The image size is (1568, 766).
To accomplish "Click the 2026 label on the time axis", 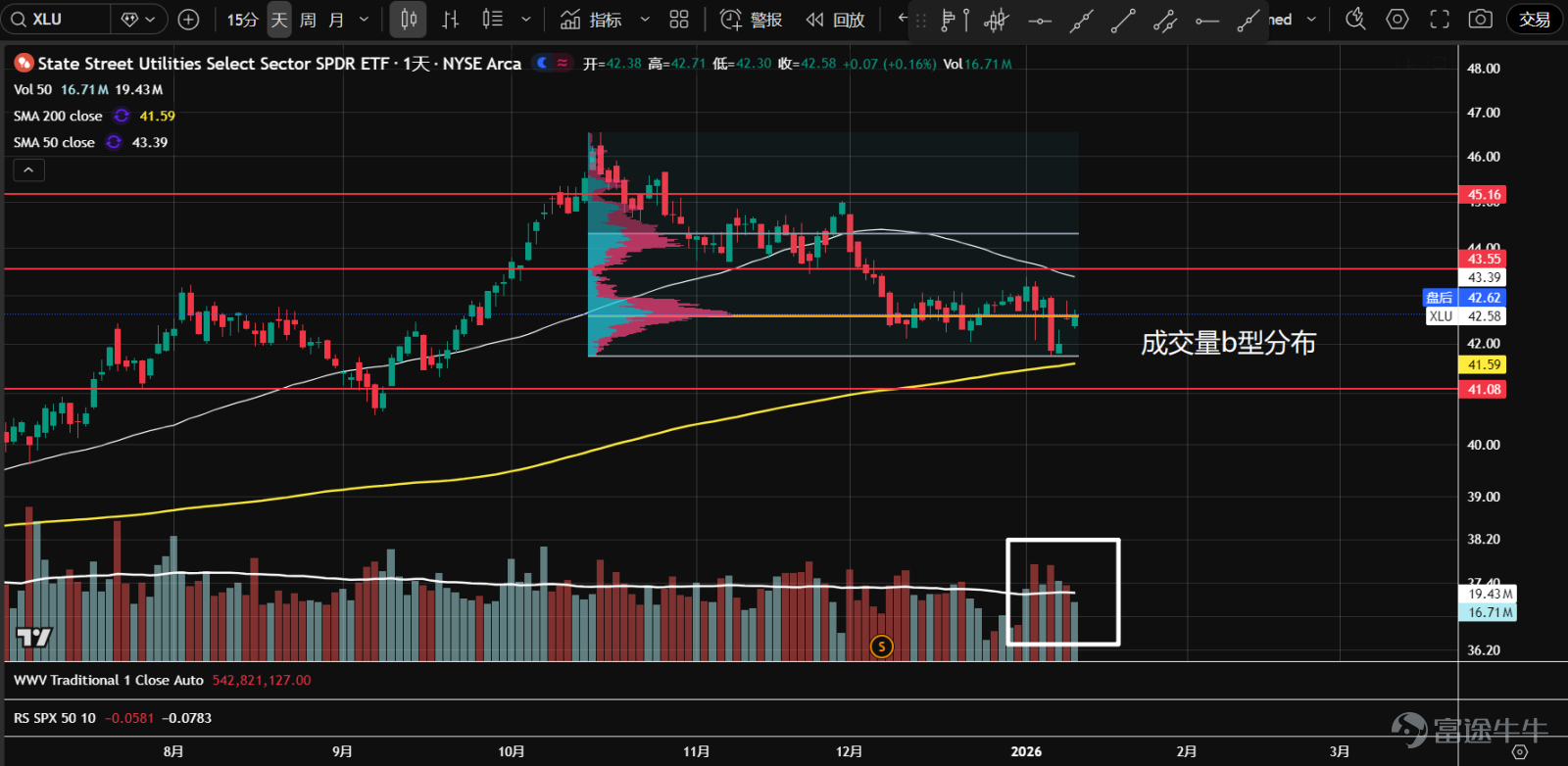I will point(1026,751).
